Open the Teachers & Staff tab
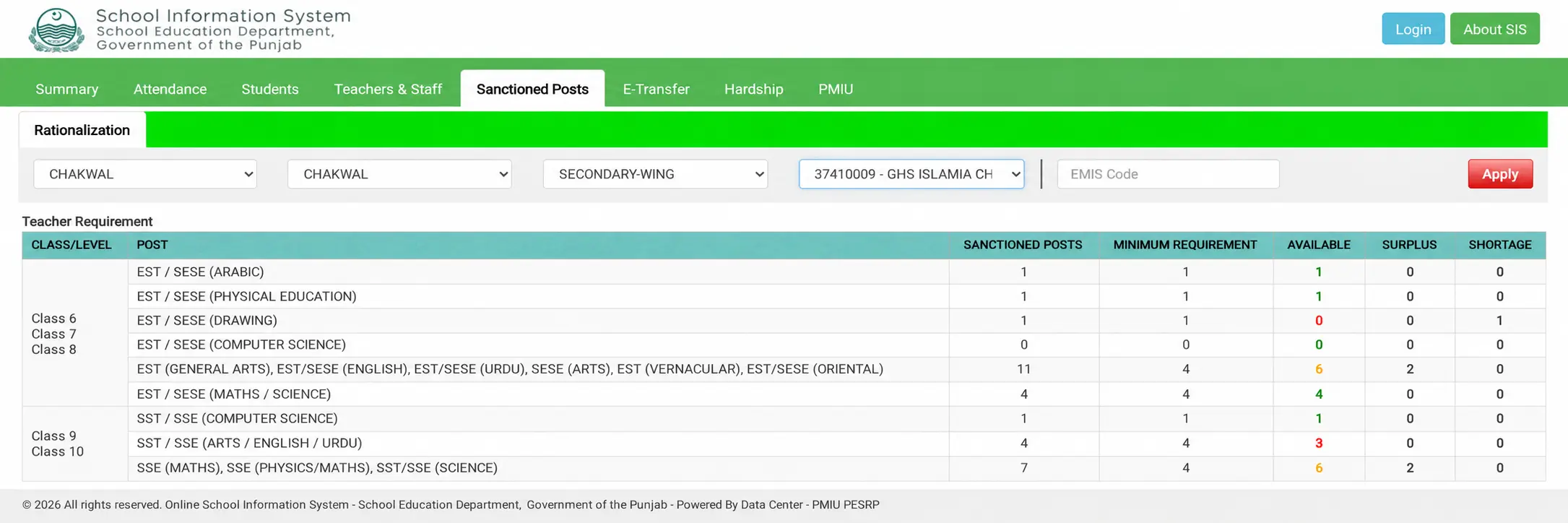This screenshot has height=523, width=1568. click(x=388, y=89)
